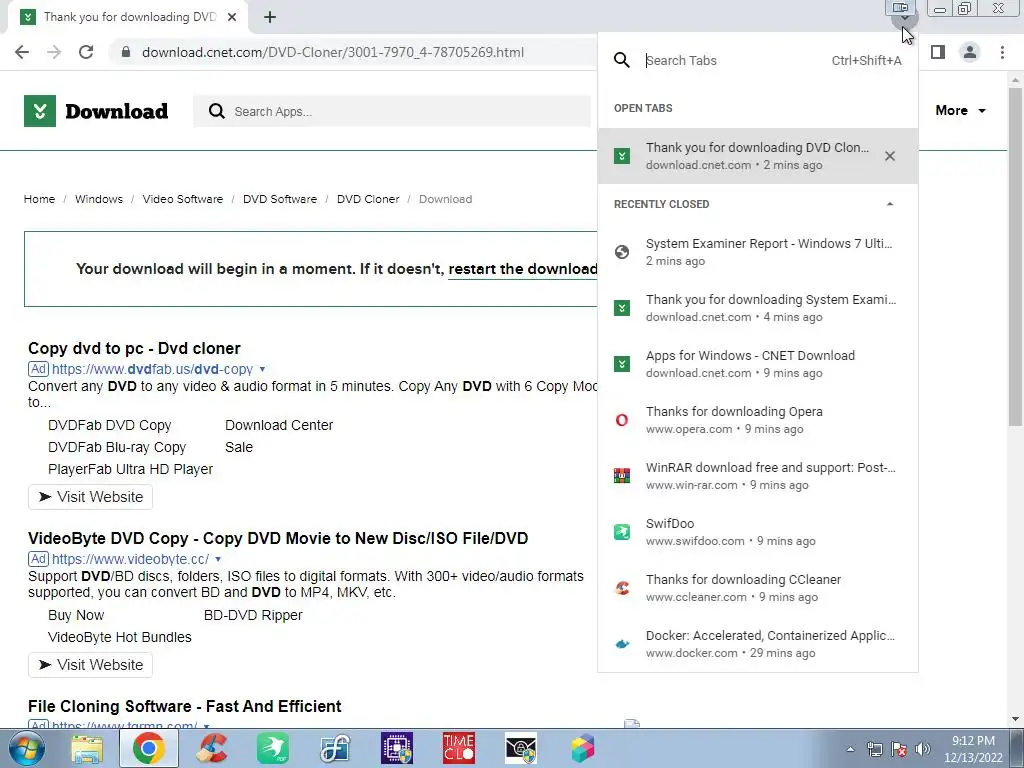This screenshot has height=768, width=1024.
Task: Open a new tab with plus button
Action: pos(270,17)
